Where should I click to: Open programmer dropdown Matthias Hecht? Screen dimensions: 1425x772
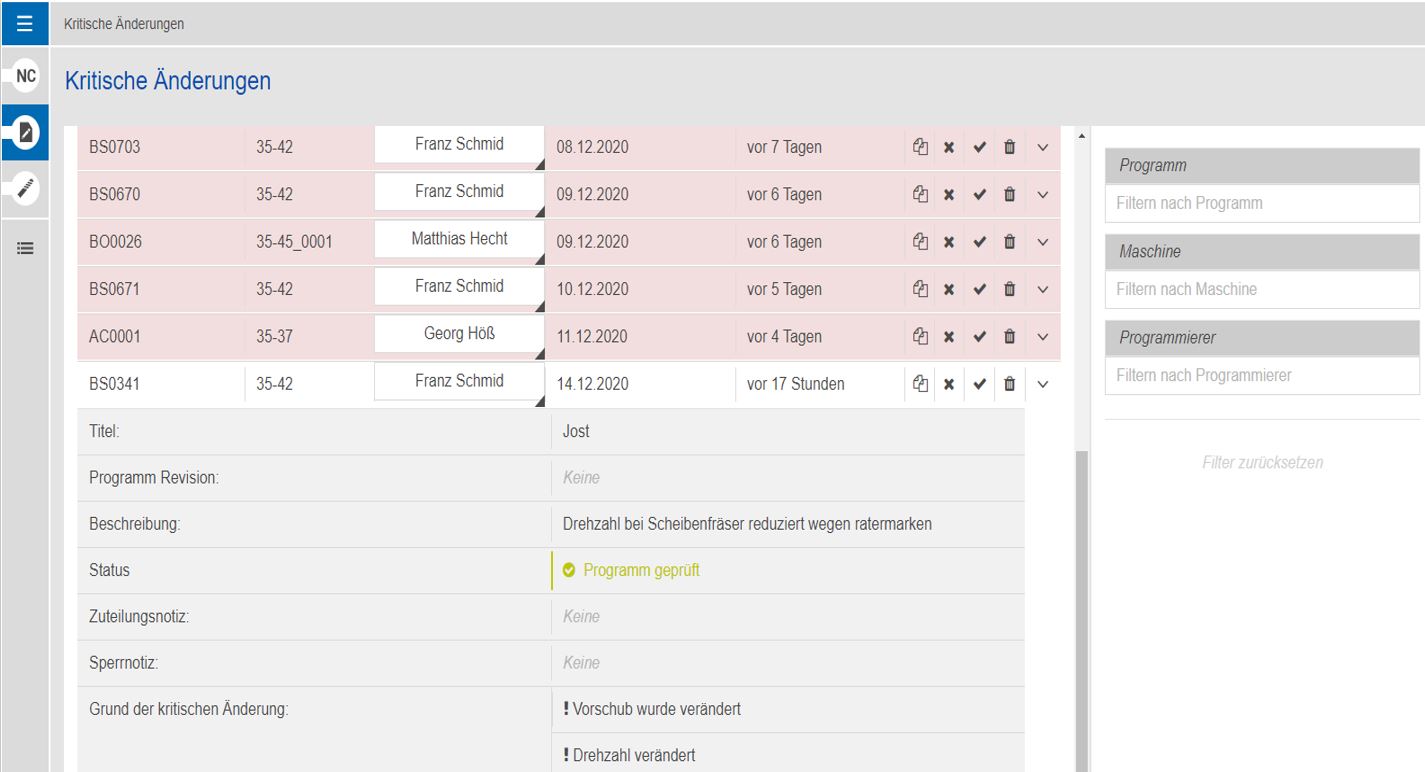click(x=459, y=240)
